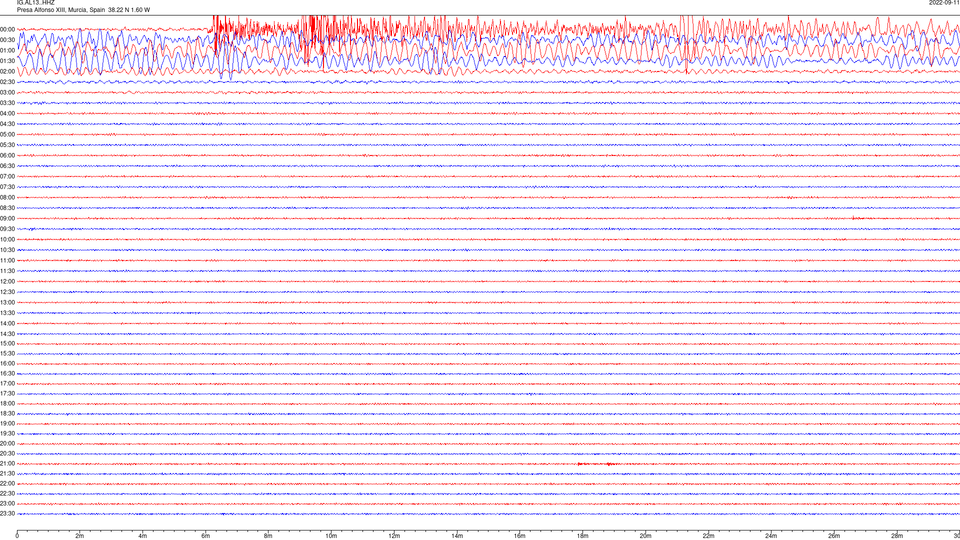Click the small red blip on the 09:00 trace

tap(858, 218)
